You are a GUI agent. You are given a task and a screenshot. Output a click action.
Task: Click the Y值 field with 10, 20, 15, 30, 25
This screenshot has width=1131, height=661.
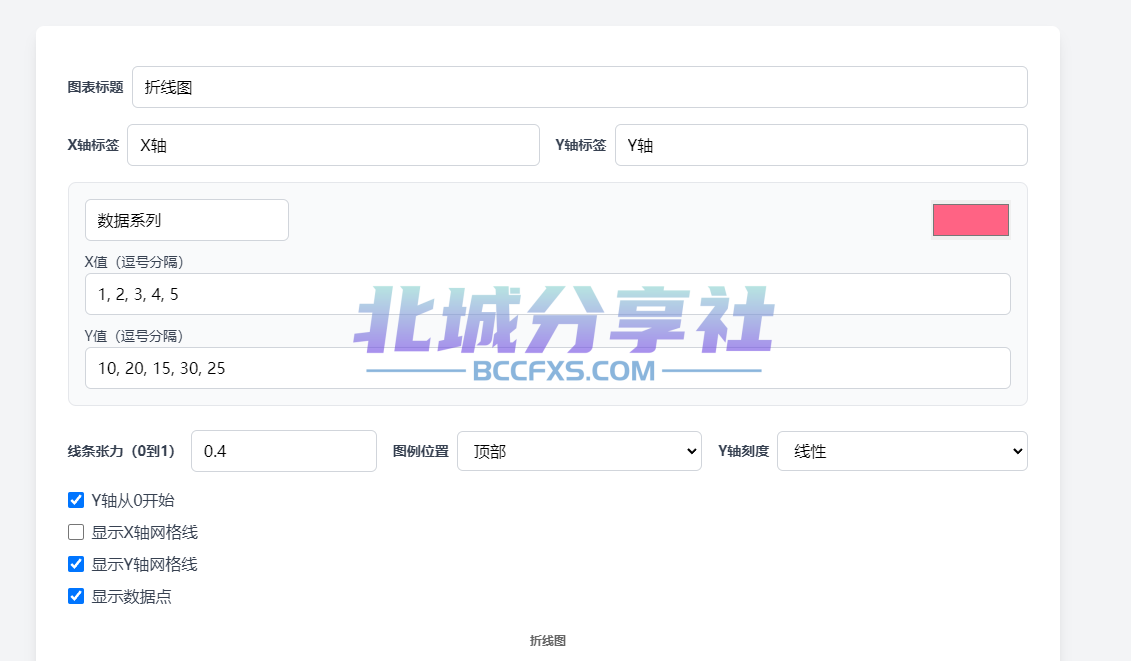click(547, 368)
